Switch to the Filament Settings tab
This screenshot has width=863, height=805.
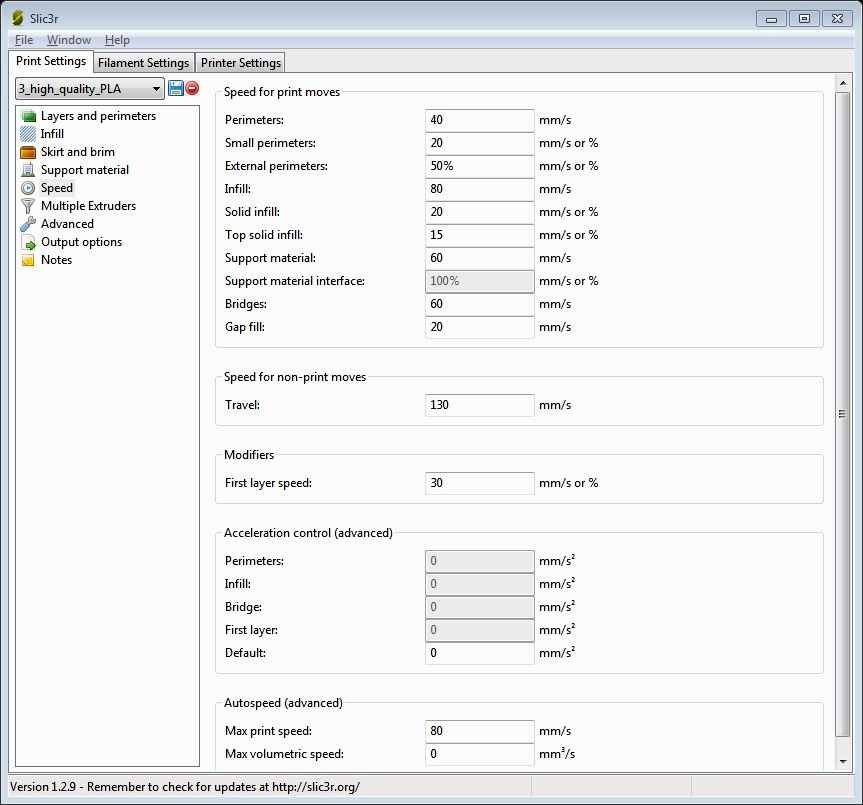[143, 63]
